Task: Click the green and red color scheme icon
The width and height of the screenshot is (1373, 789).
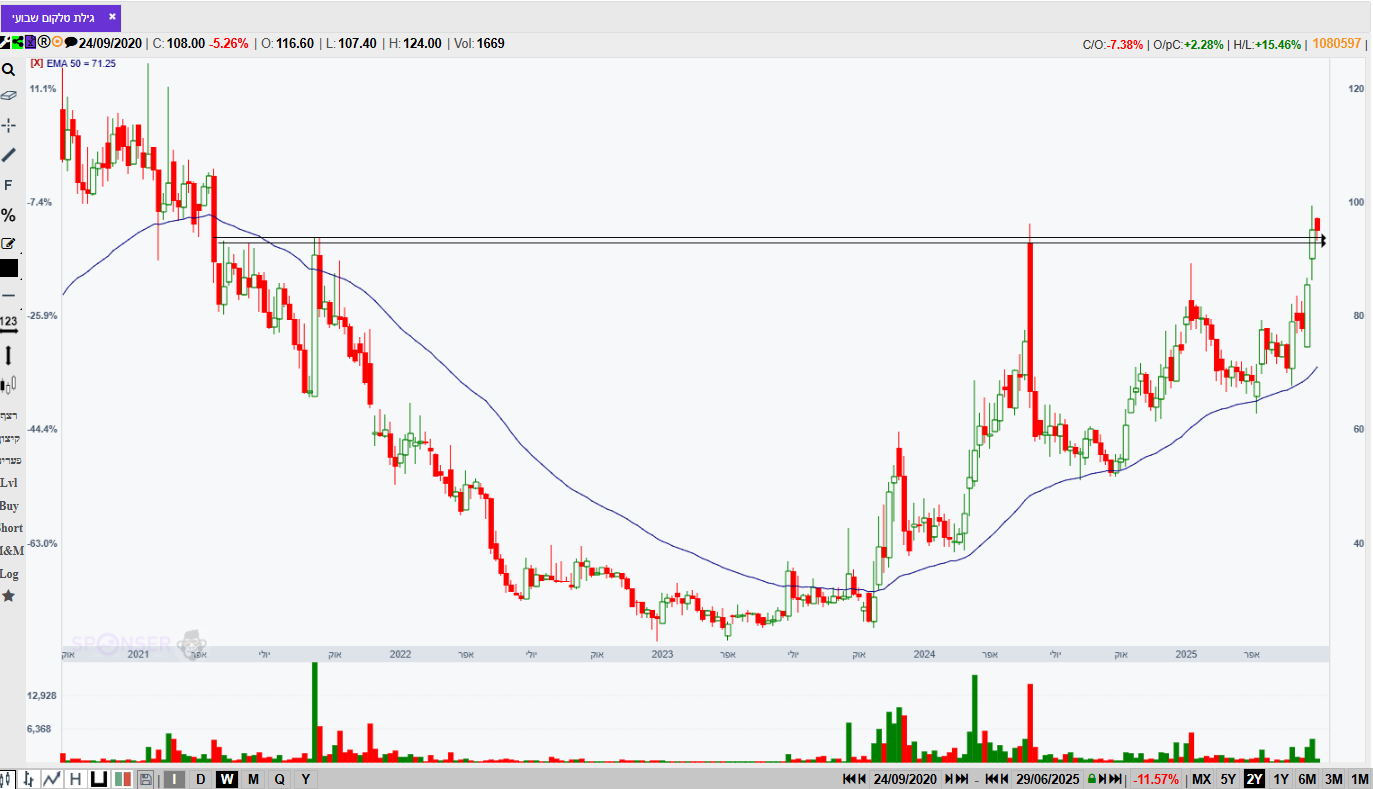Action: (123, 779)
